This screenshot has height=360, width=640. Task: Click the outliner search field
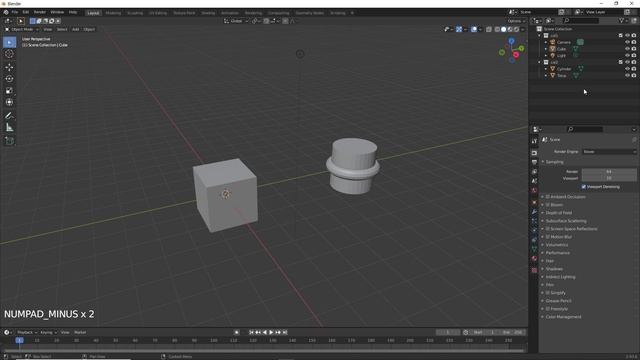[x=581, y=20]
